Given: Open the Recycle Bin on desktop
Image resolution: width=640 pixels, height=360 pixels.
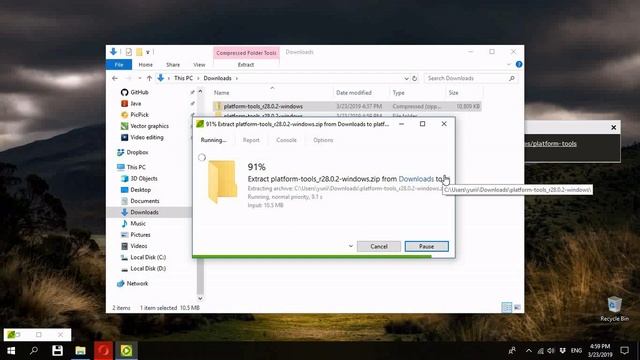Looking at the screenshot, I should coord(614,309).
